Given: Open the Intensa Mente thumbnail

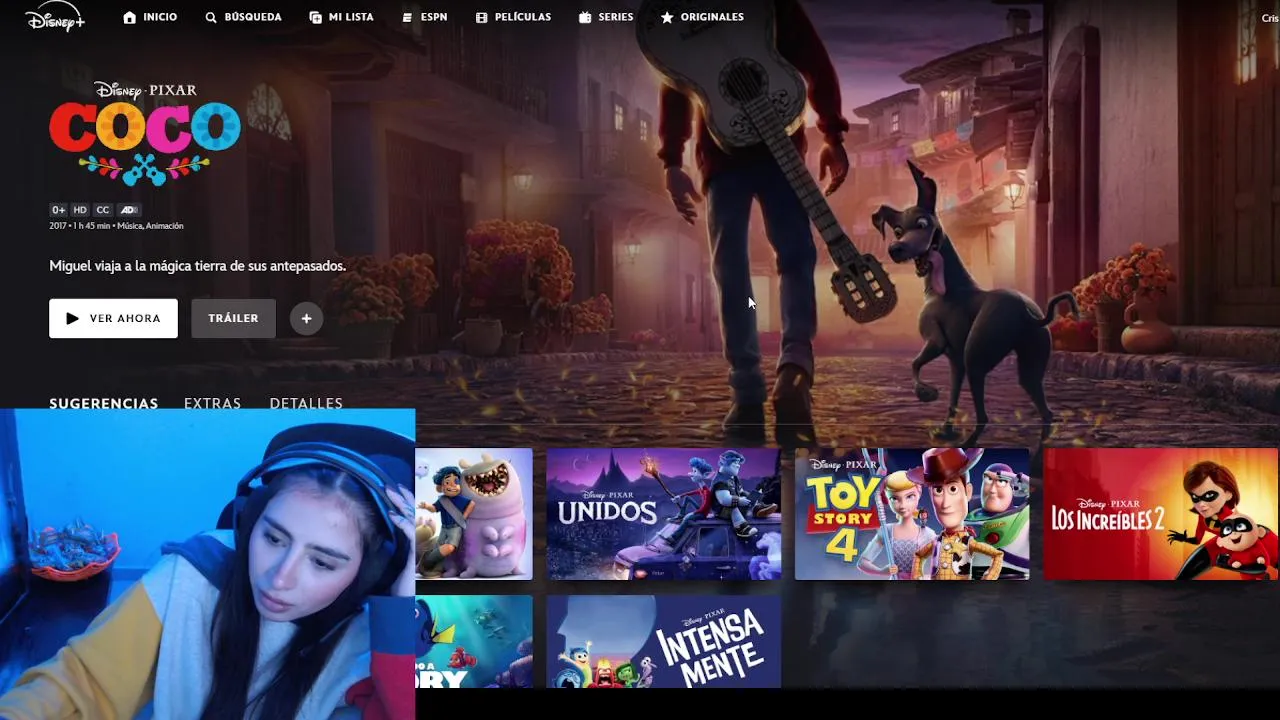Looking at the screenshot, I should (x=664, y=642).
